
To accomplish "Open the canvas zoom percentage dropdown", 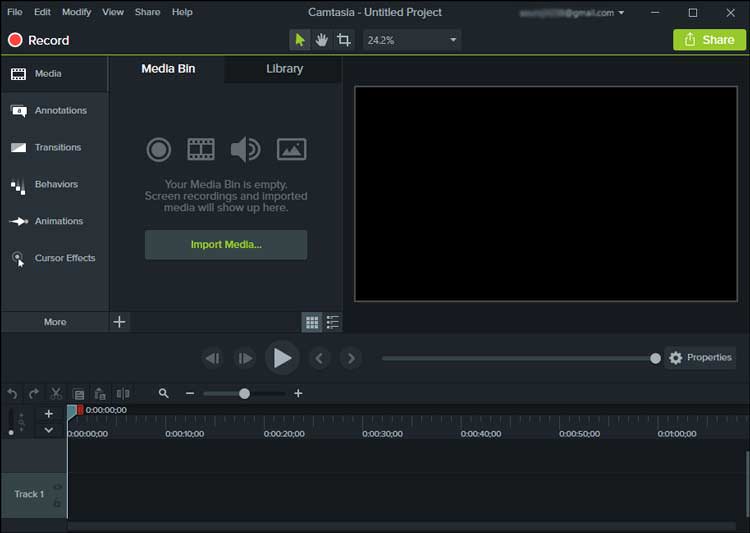I will point(412,40).
